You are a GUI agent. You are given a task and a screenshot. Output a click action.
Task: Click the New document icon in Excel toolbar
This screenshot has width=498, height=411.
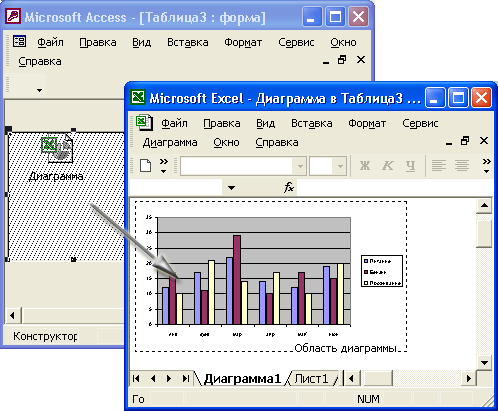(x=145, y=166)
